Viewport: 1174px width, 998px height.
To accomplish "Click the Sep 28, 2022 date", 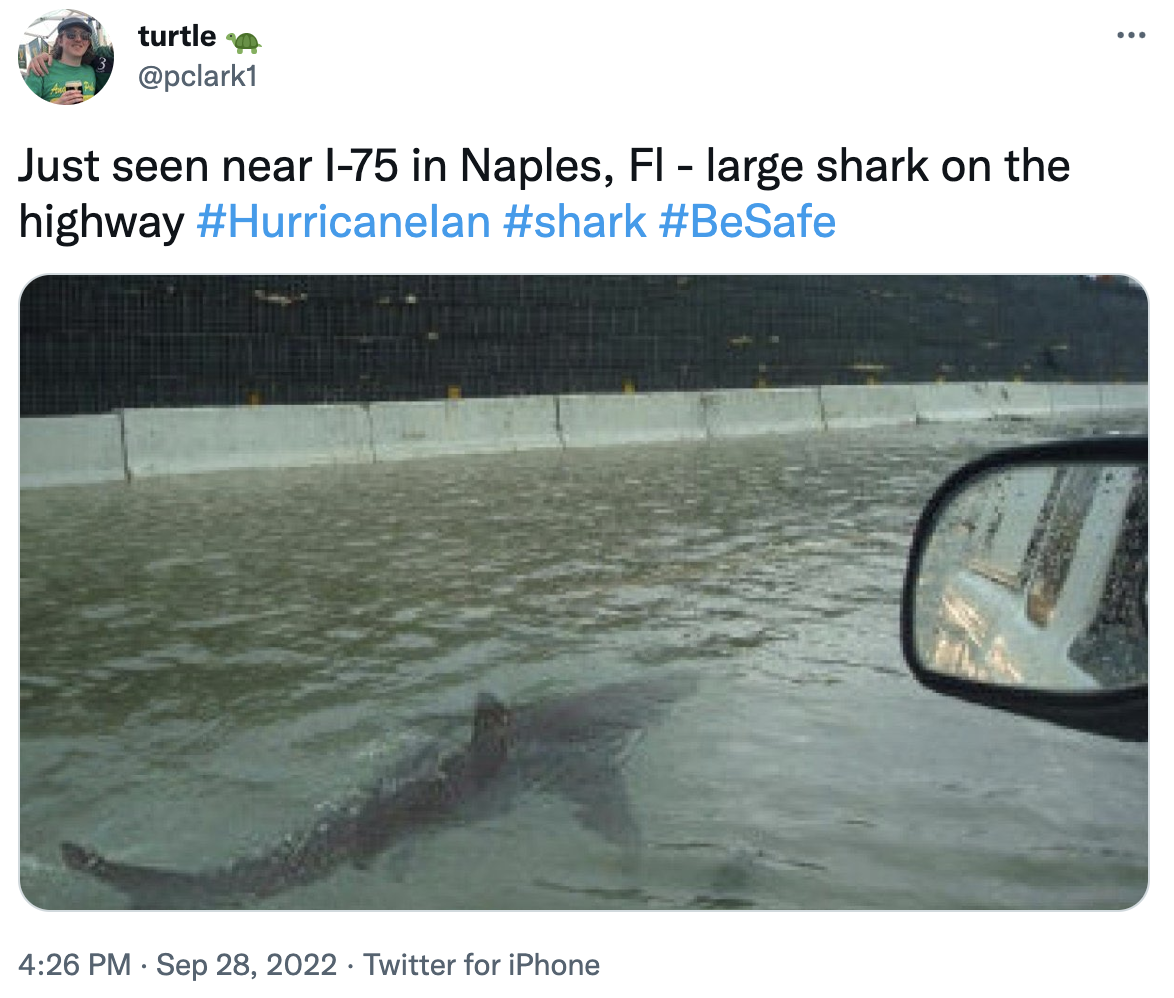I will 246,965.
